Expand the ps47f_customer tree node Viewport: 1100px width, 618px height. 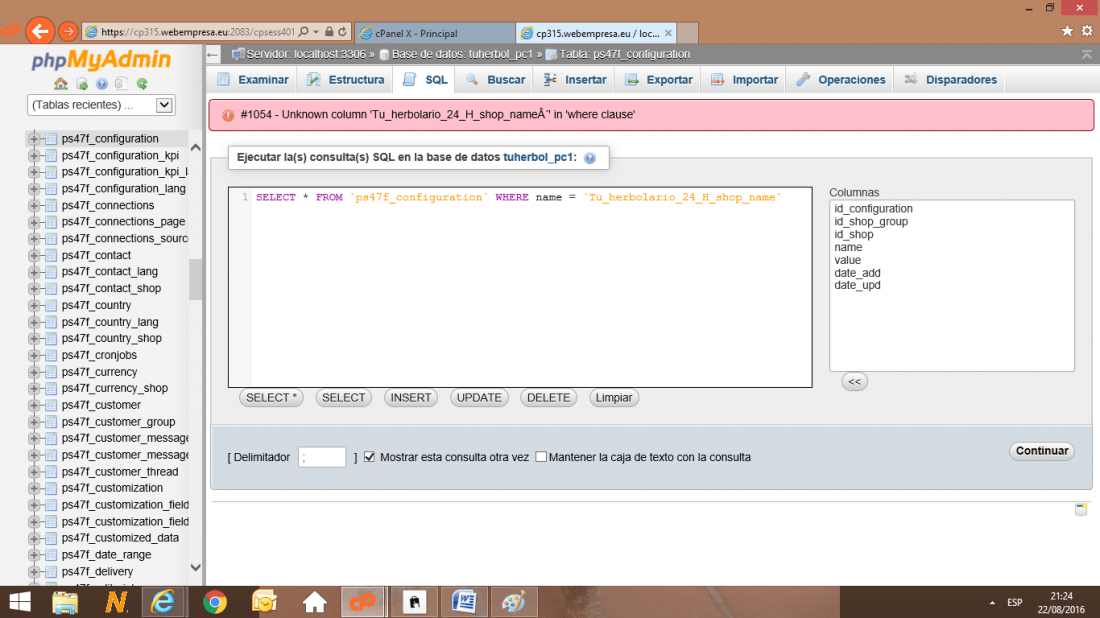pyautogui.click(x=34, y=405)
